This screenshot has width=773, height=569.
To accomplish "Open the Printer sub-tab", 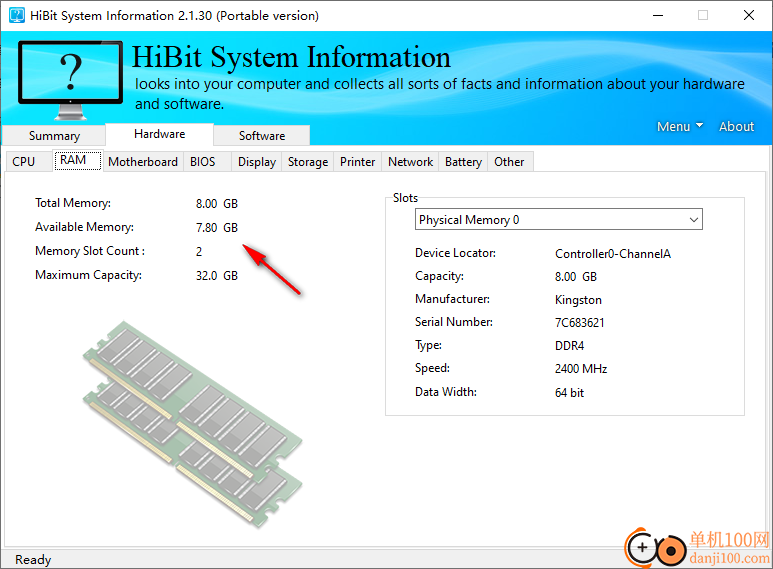I will (x=357, y=162).
